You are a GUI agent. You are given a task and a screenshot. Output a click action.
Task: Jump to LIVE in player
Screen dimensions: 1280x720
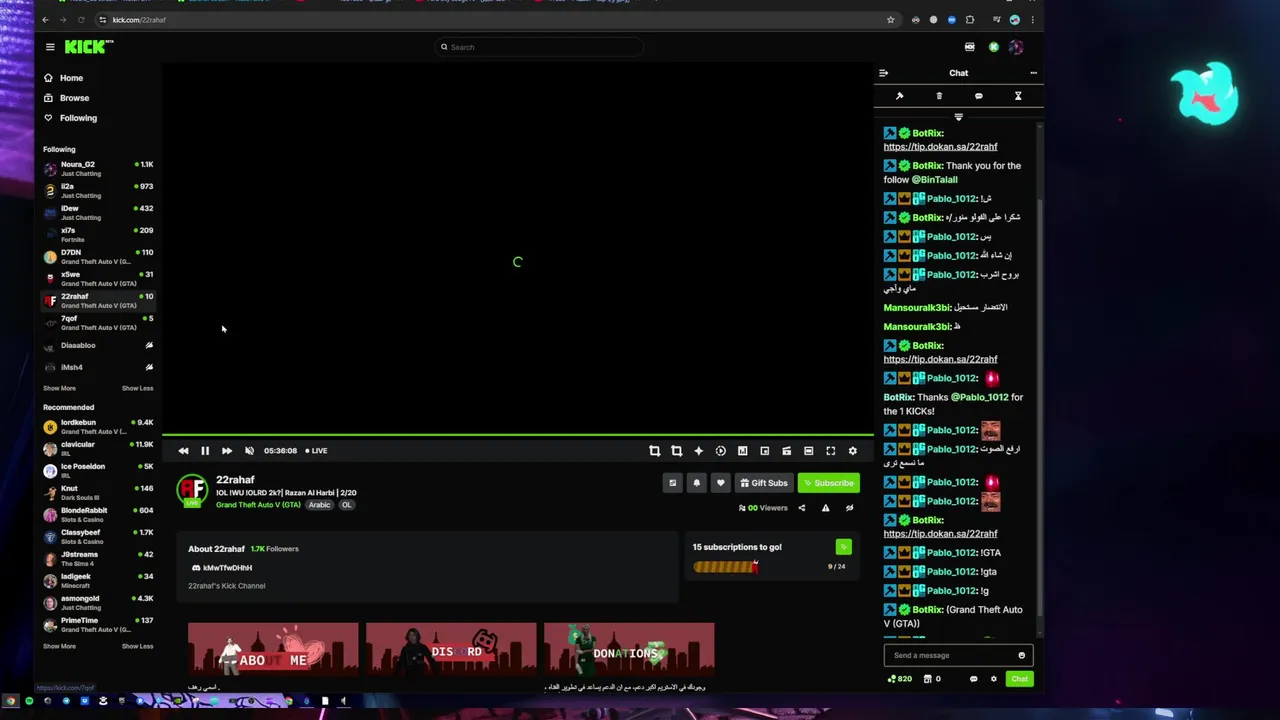click(x=316, y=451)
